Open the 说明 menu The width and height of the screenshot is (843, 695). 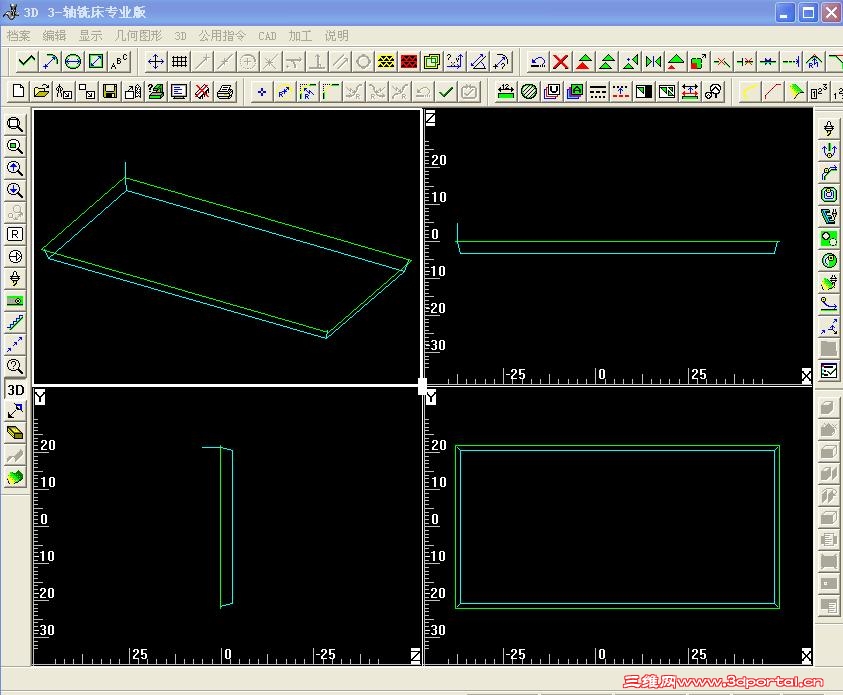click(337, 36)
